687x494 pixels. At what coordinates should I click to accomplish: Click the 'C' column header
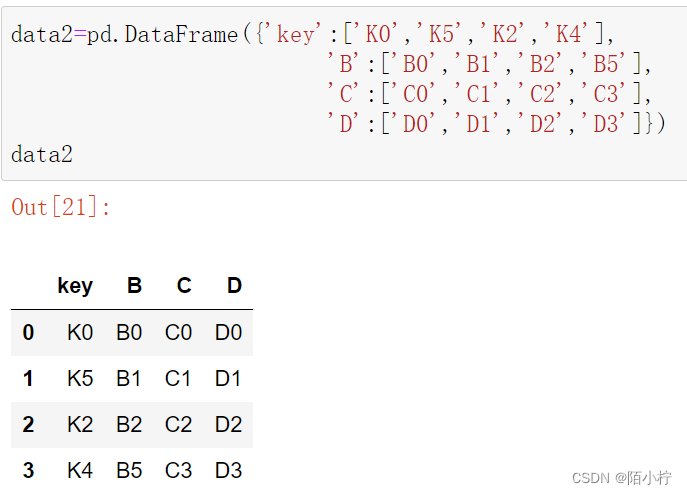pyautogui.click(x=184, y=286)
